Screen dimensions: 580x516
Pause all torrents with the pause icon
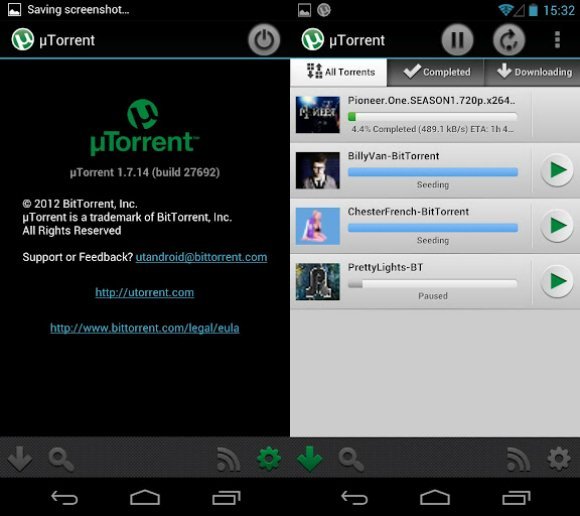point(457,40)
